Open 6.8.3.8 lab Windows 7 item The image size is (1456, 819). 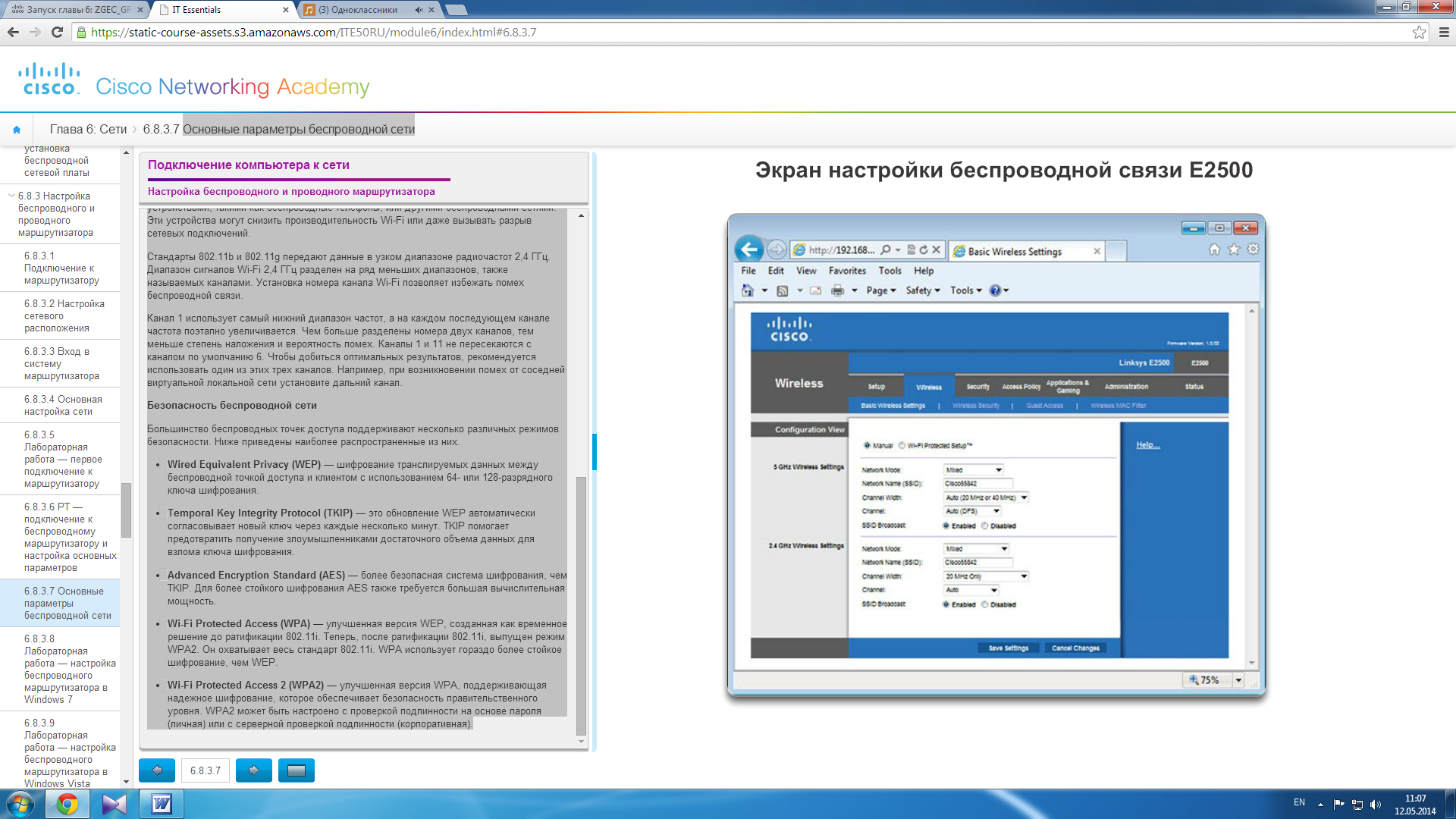click(61, 670)
